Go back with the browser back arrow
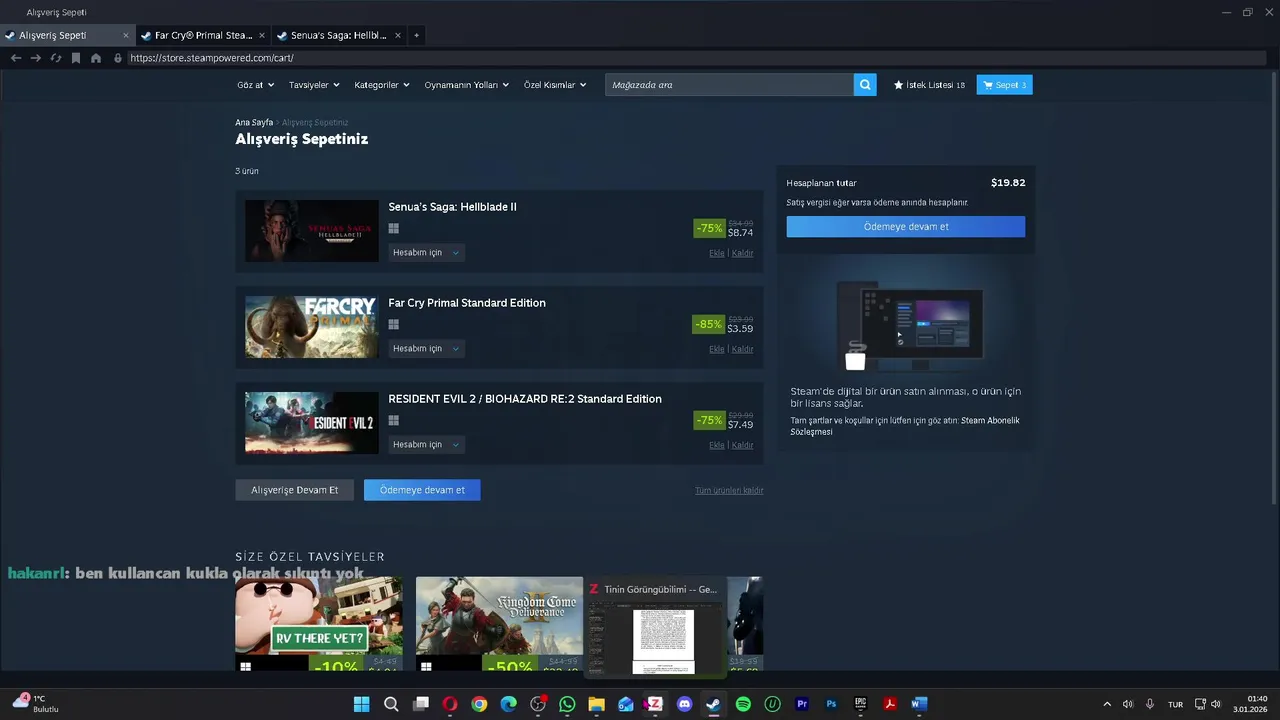The image size is (1280, 720). click(x=16, y=58)
